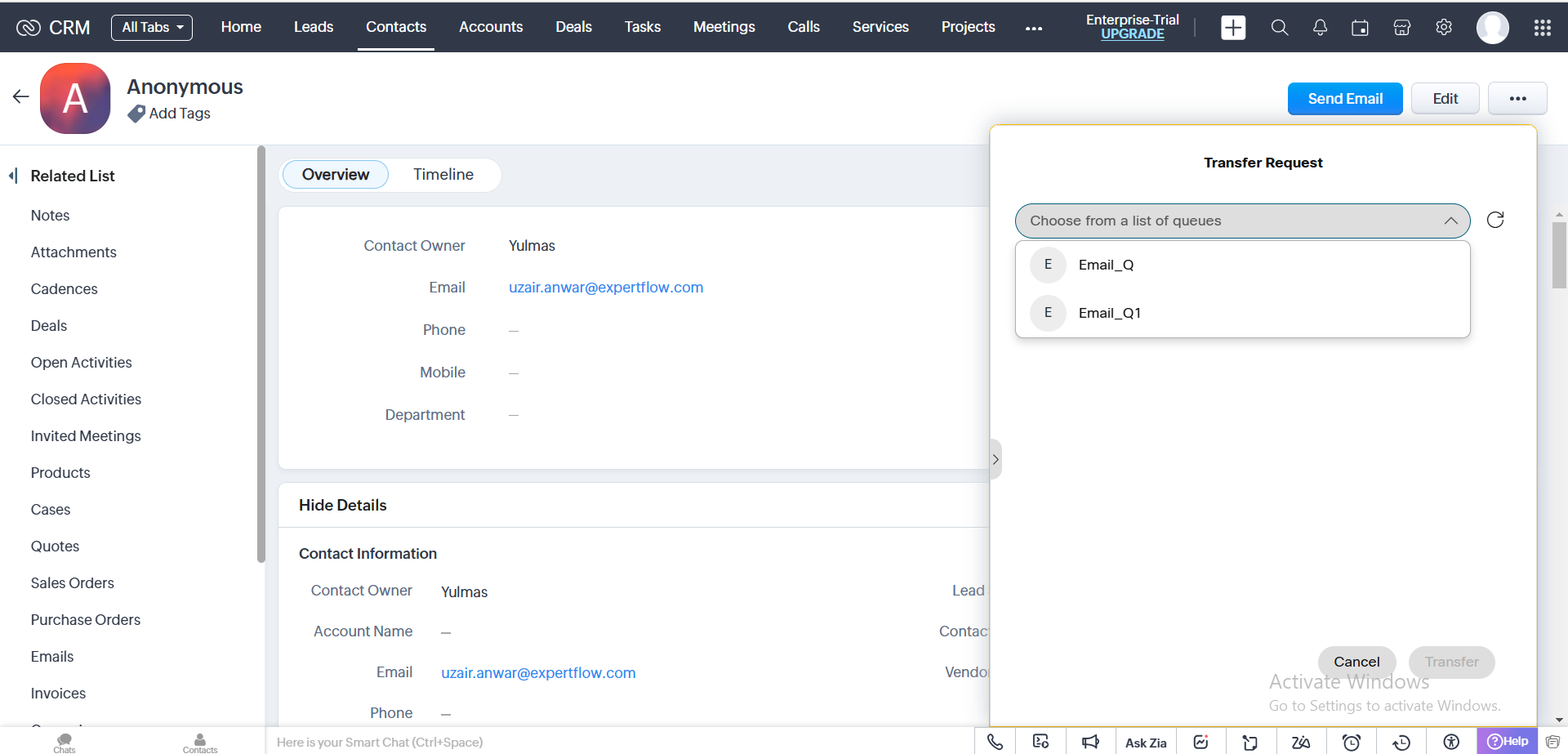
Task: Open the notifications bell
Action: 1320,28
